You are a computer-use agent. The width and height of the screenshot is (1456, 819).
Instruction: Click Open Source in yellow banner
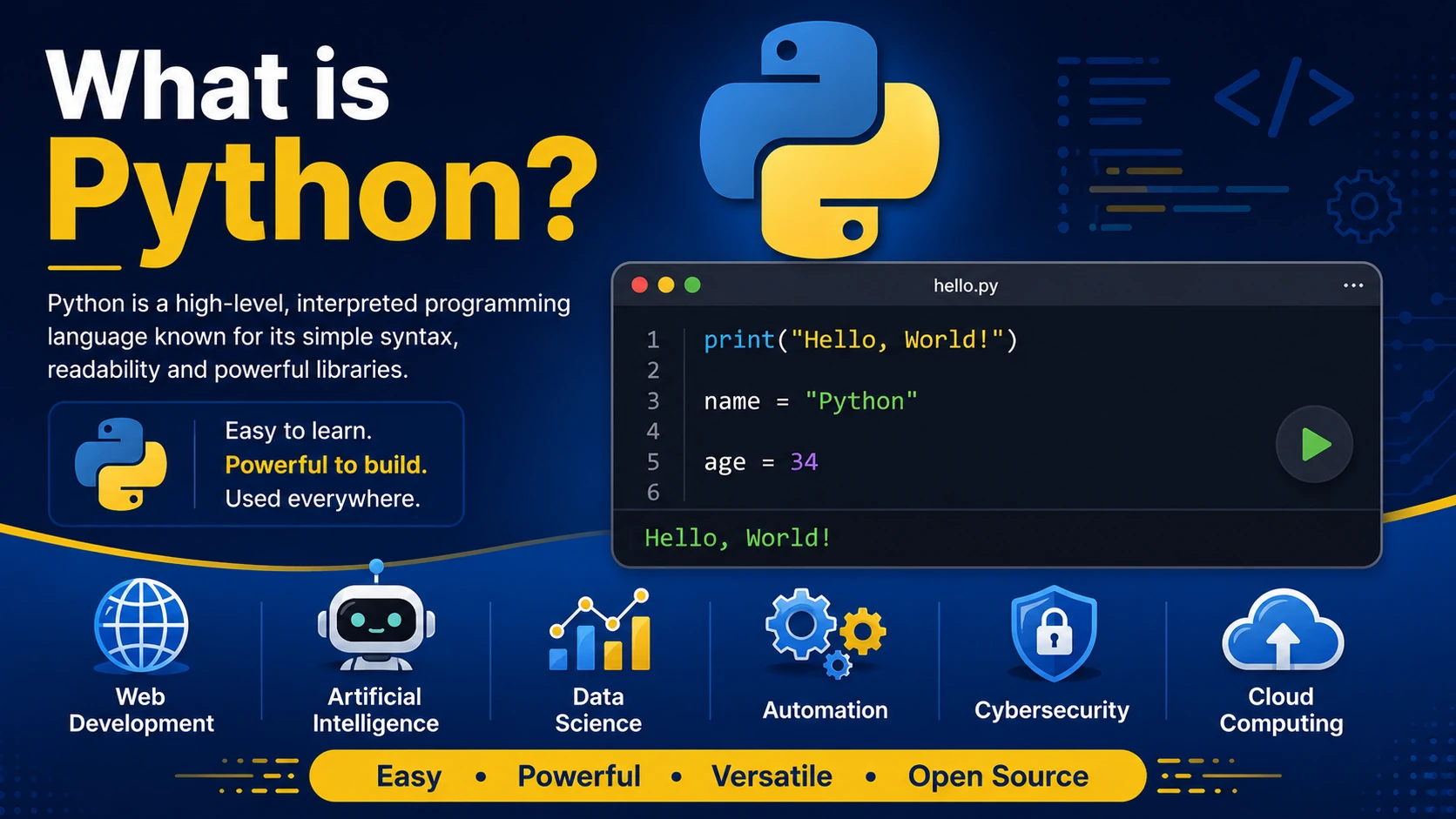click(998, 776)
